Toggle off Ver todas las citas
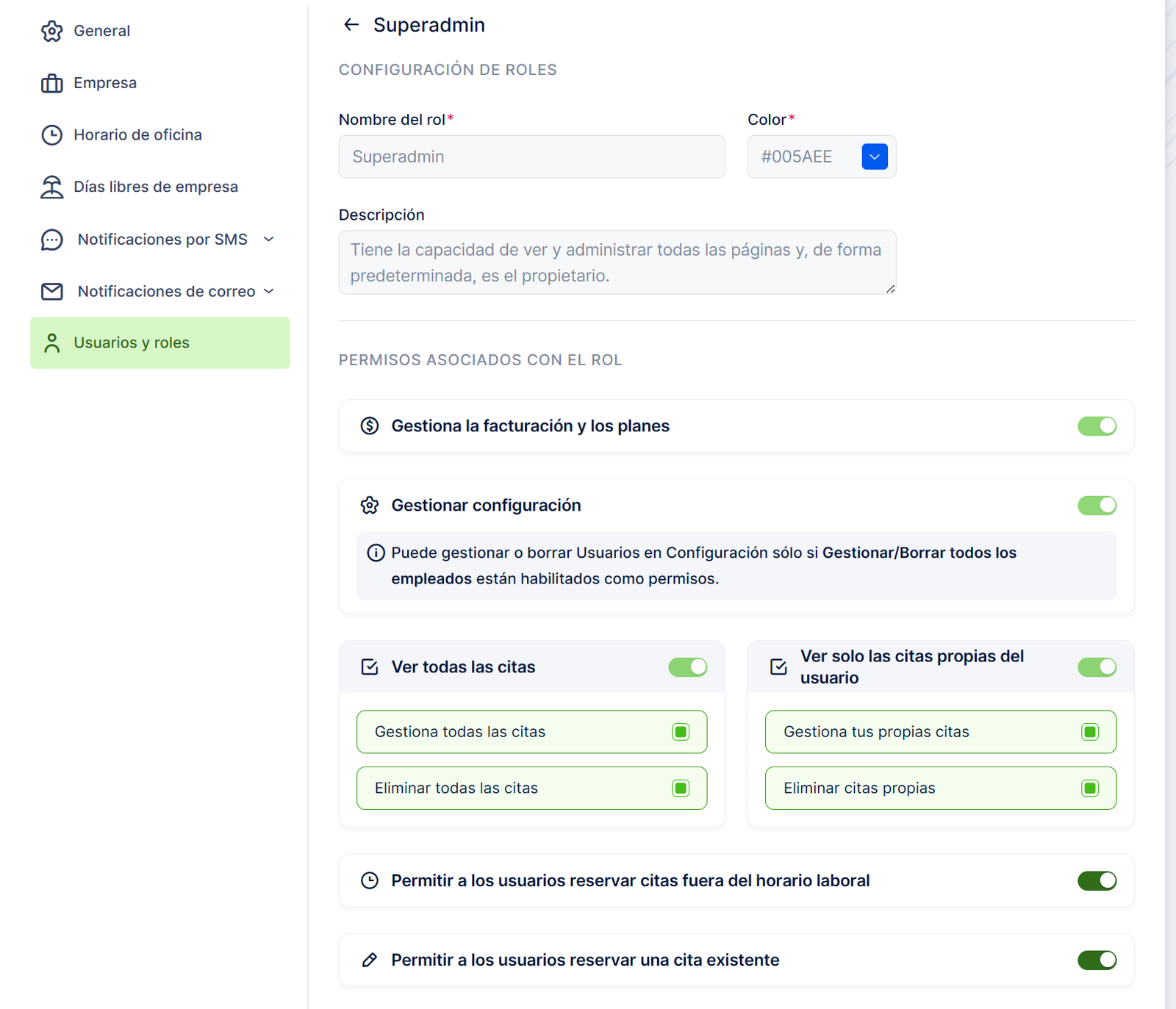The height and width of the screenshot is (1009, 1176). click(687, 667)
